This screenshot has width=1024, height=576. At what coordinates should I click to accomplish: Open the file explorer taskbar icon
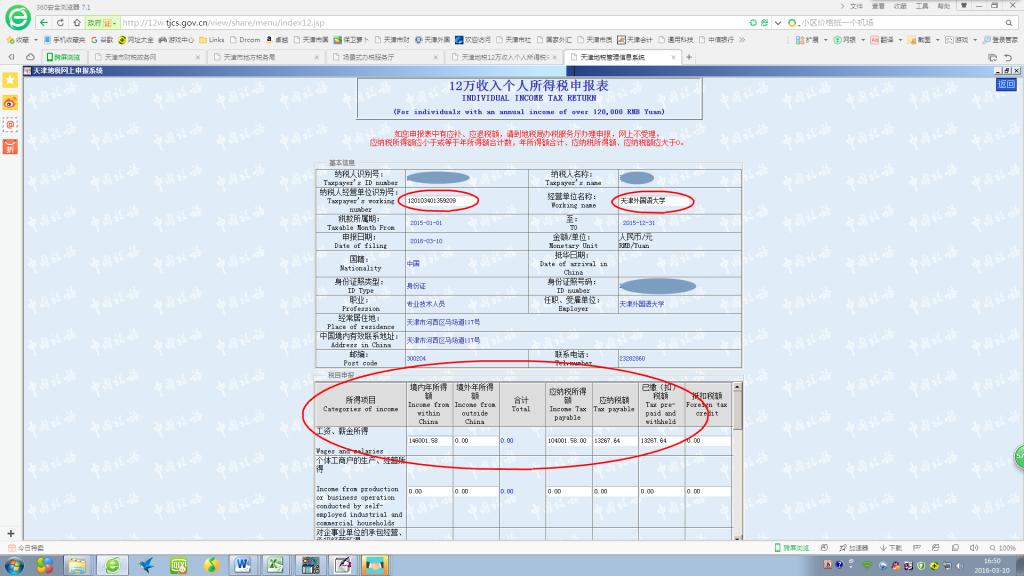[77, 565]
